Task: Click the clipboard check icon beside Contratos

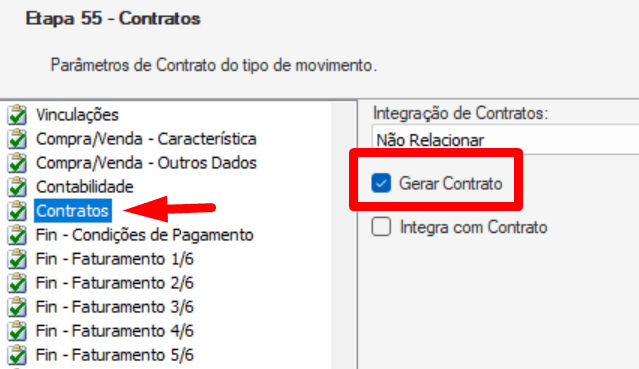Action: (17, 211)
